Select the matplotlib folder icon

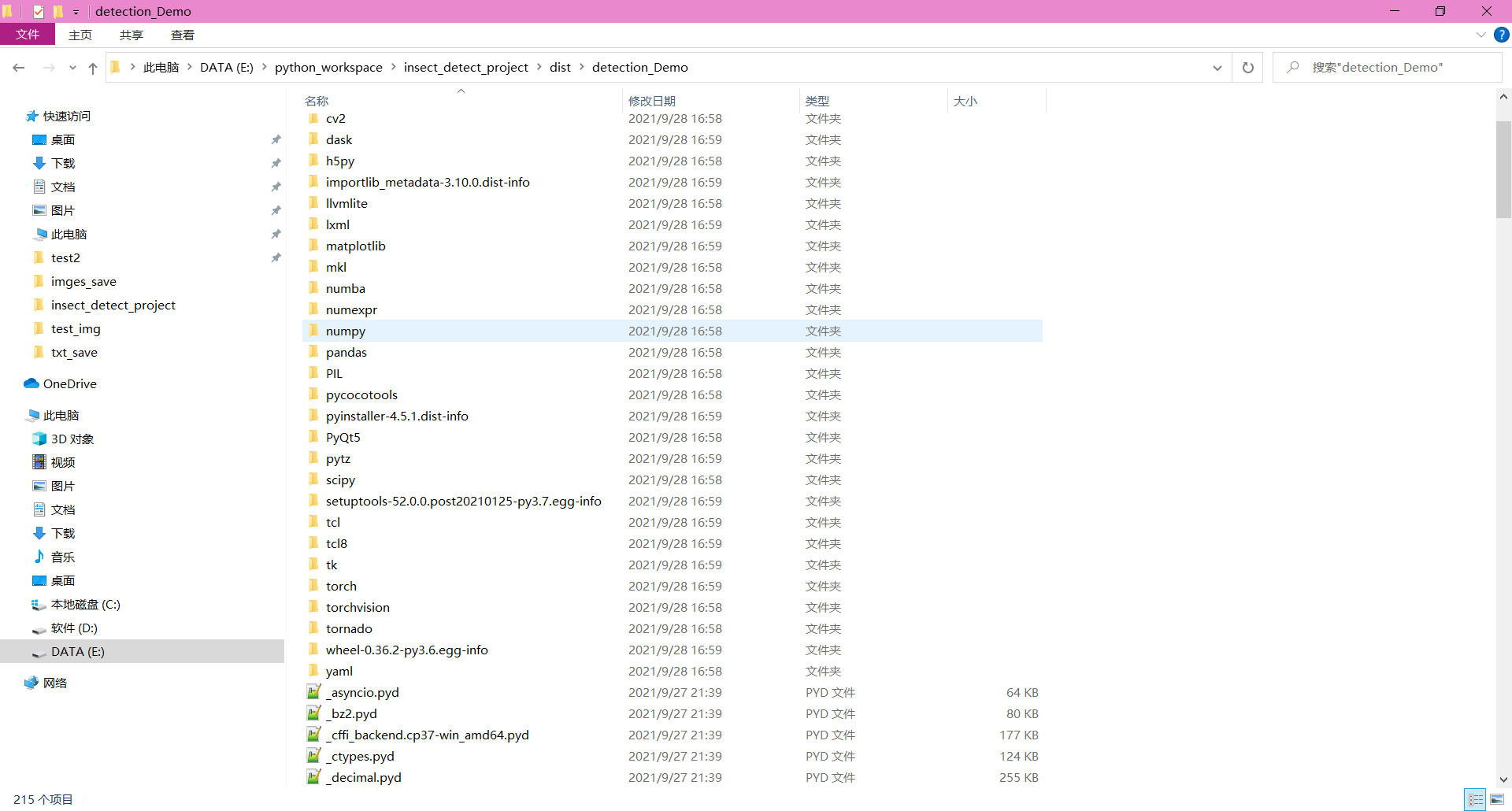(x=313, y=246)
